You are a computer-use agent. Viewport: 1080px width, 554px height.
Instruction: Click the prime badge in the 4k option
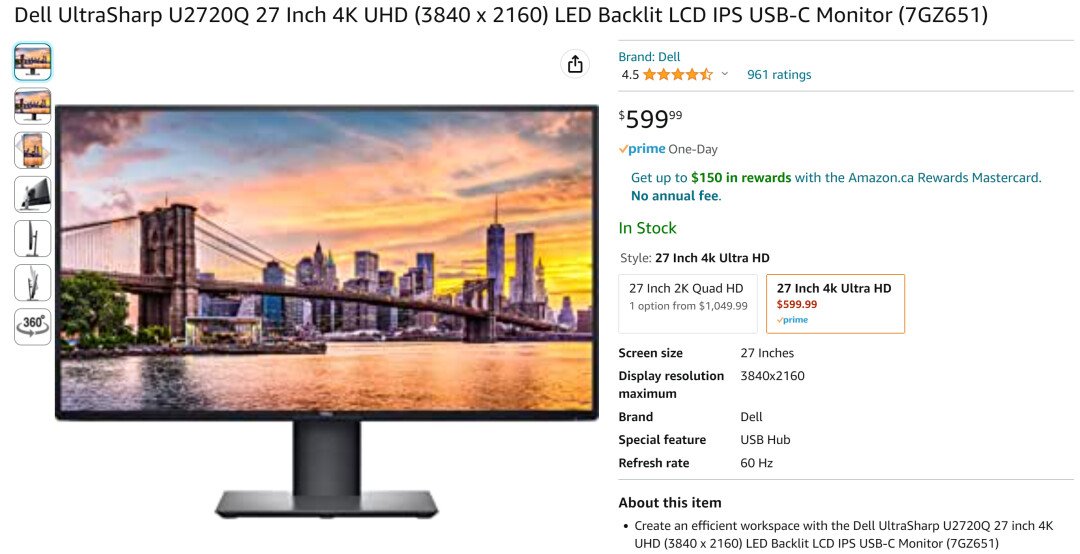click(x=793, y=320)
